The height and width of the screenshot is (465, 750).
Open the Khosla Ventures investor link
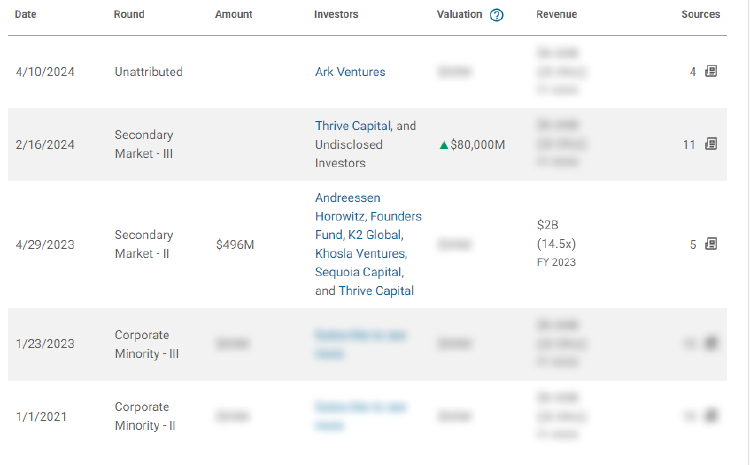tap(360, 254)
